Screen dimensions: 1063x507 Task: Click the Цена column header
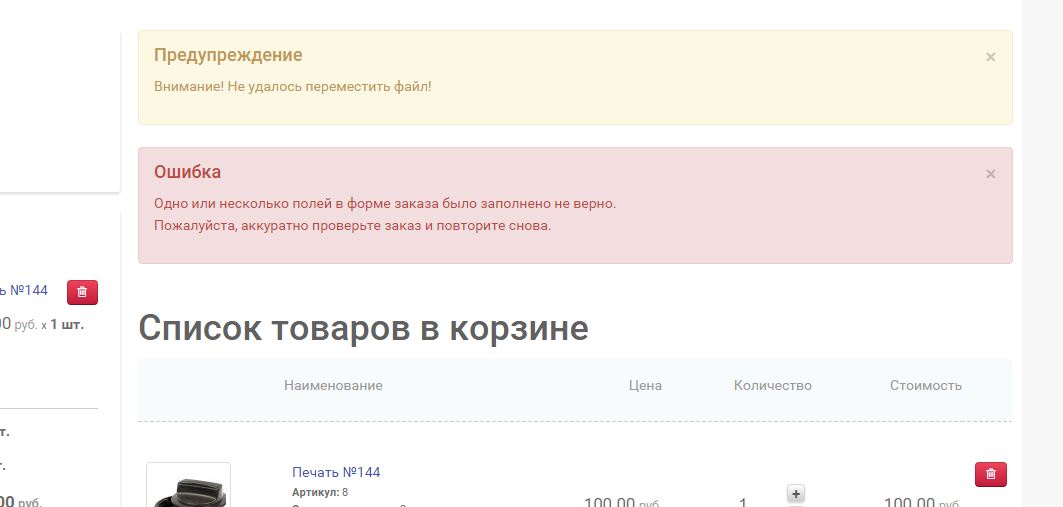click(645, 385)
